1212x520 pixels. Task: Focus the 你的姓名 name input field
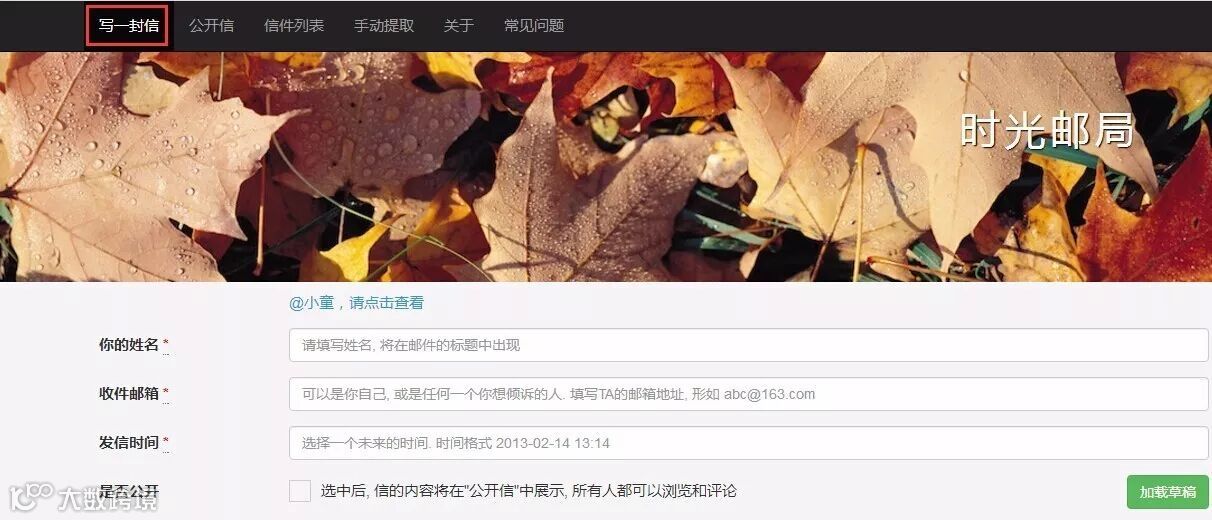point(749,345)
